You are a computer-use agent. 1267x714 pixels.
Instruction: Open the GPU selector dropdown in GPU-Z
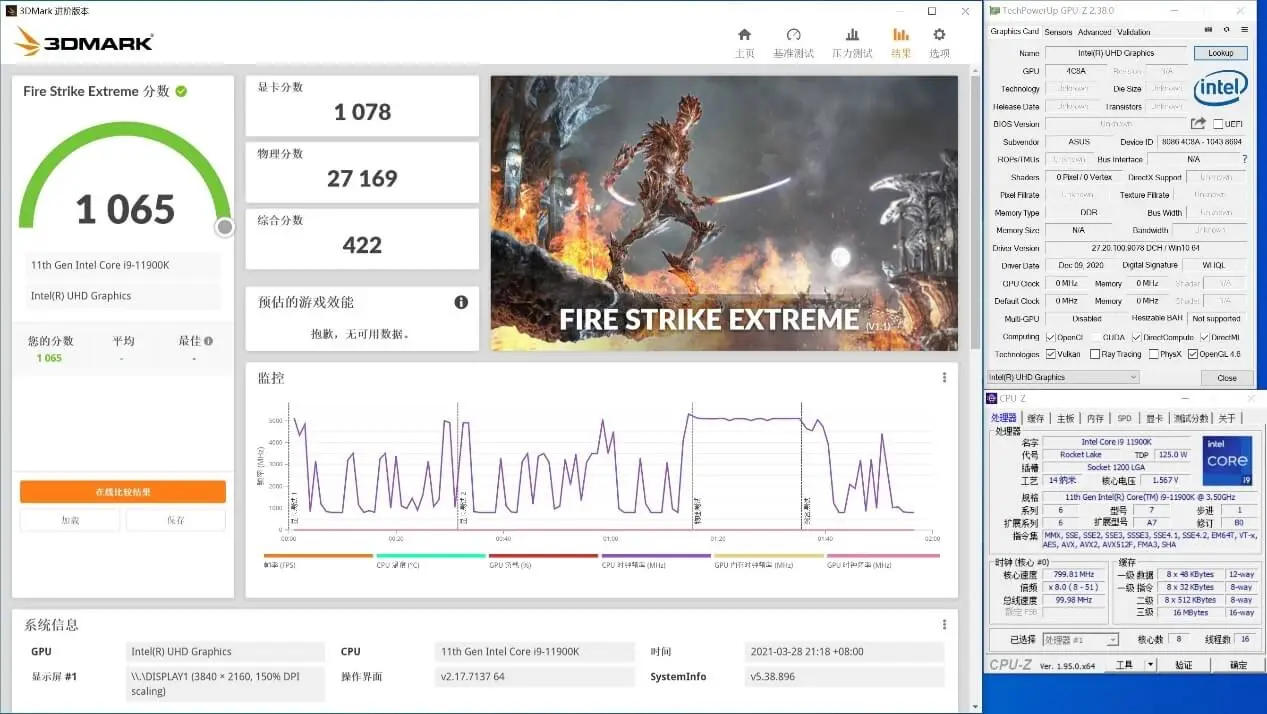point(1063,377)
